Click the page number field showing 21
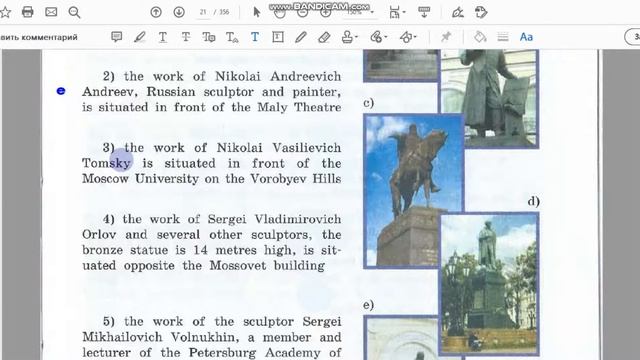Screen dimensions: 640x360 (x=203, y=12)
